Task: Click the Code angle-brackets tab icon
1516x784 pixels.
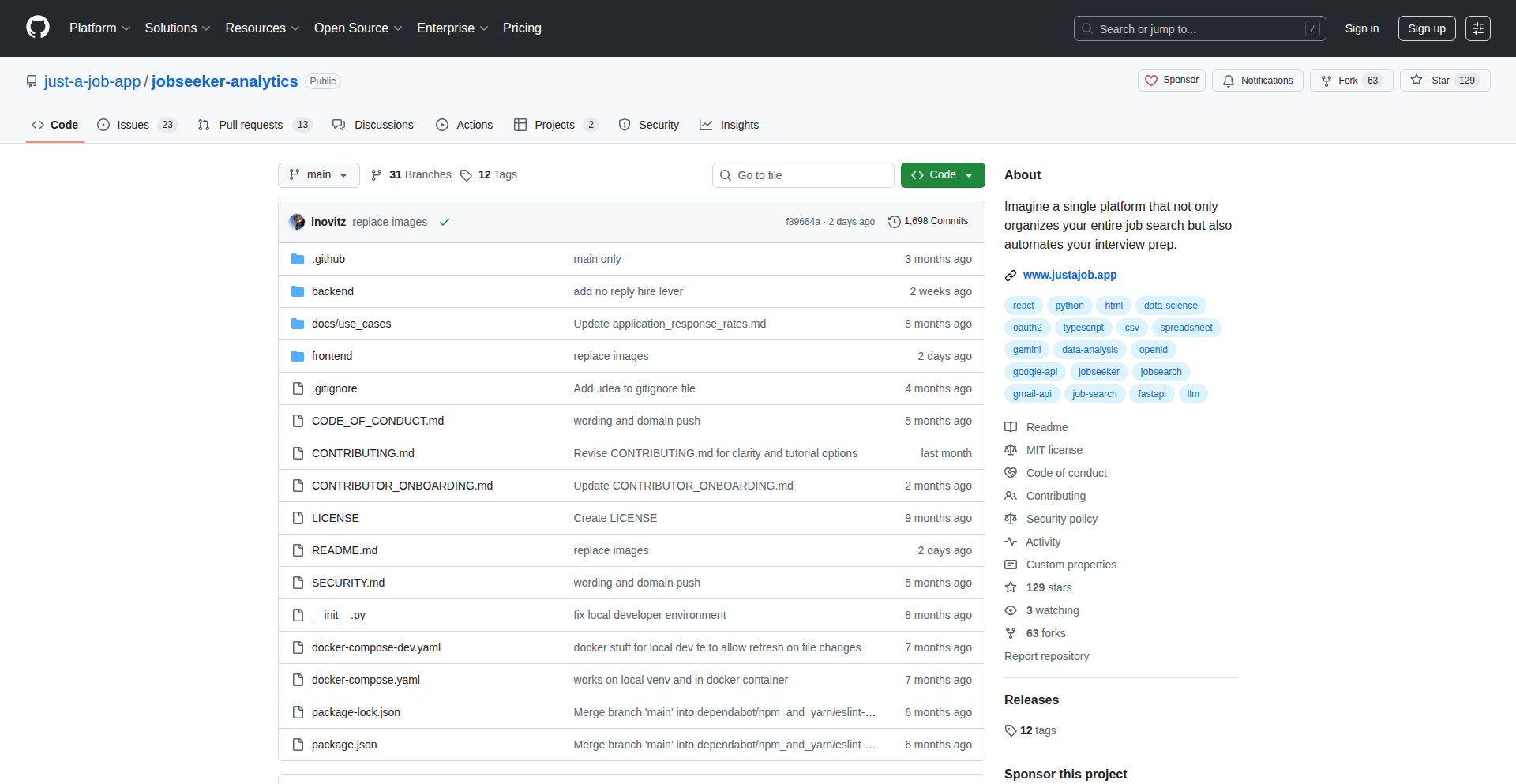Action: 38,125
